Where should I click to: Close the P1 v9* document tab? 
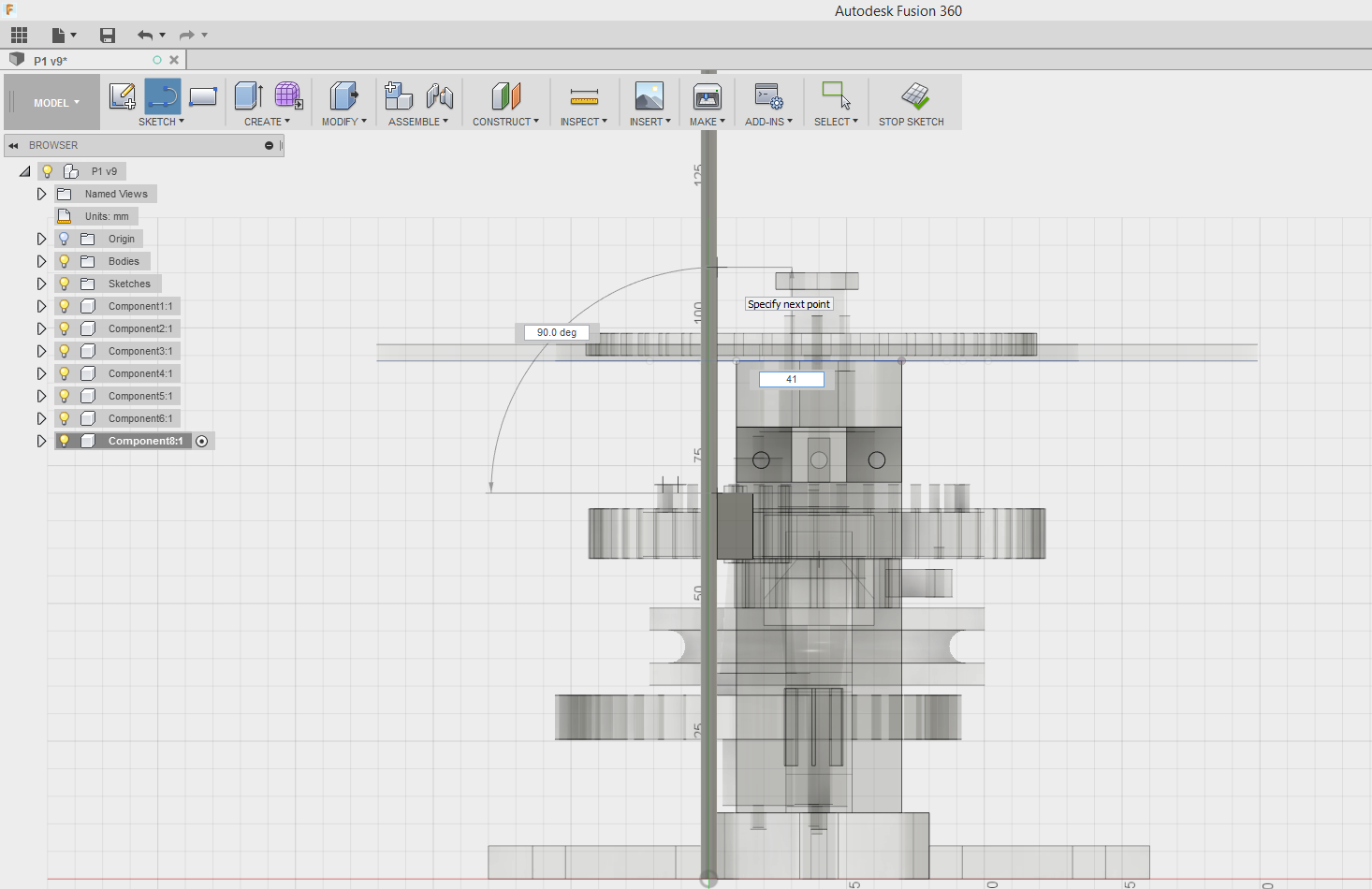coord(174,60)
